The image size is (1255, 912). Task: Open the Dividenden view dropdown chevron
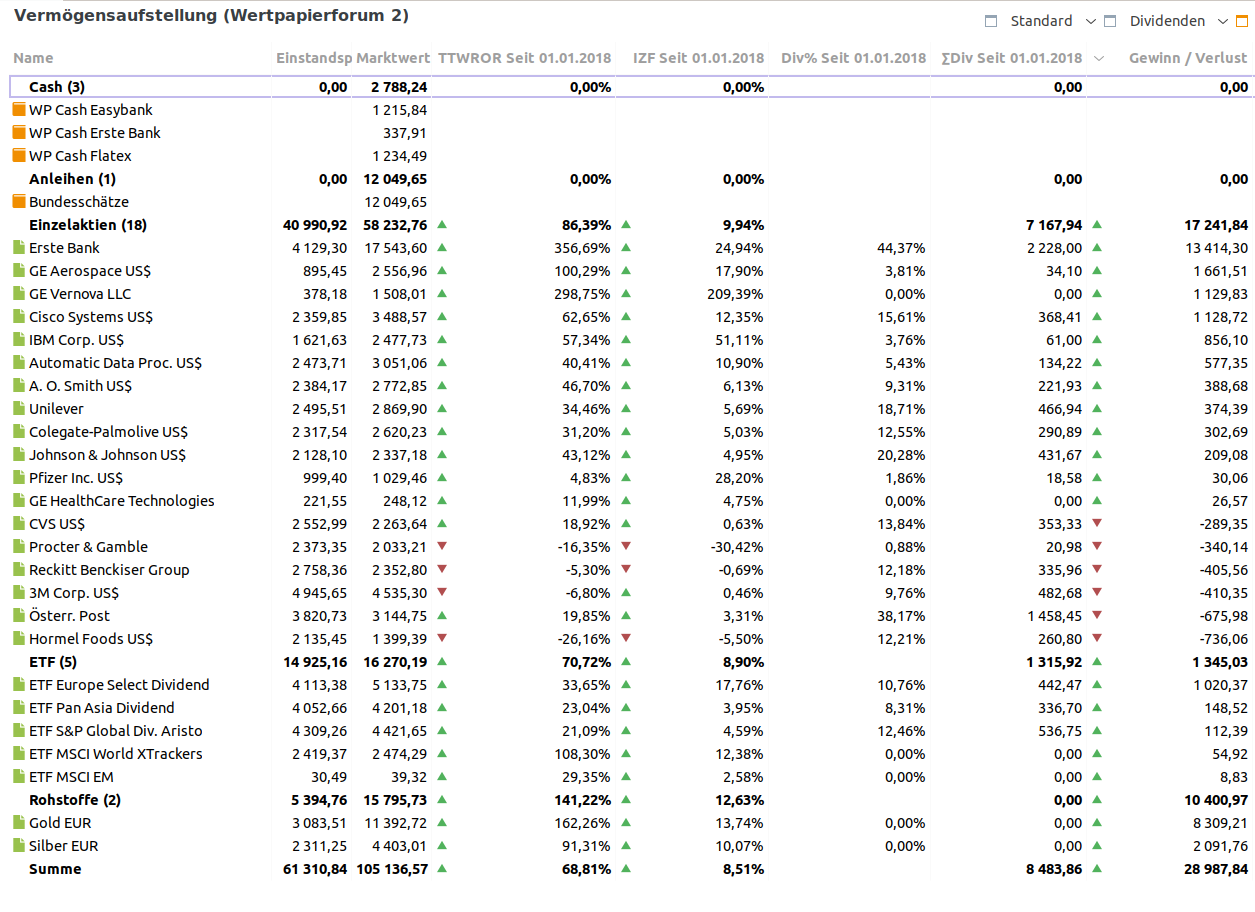(1224, 21)
